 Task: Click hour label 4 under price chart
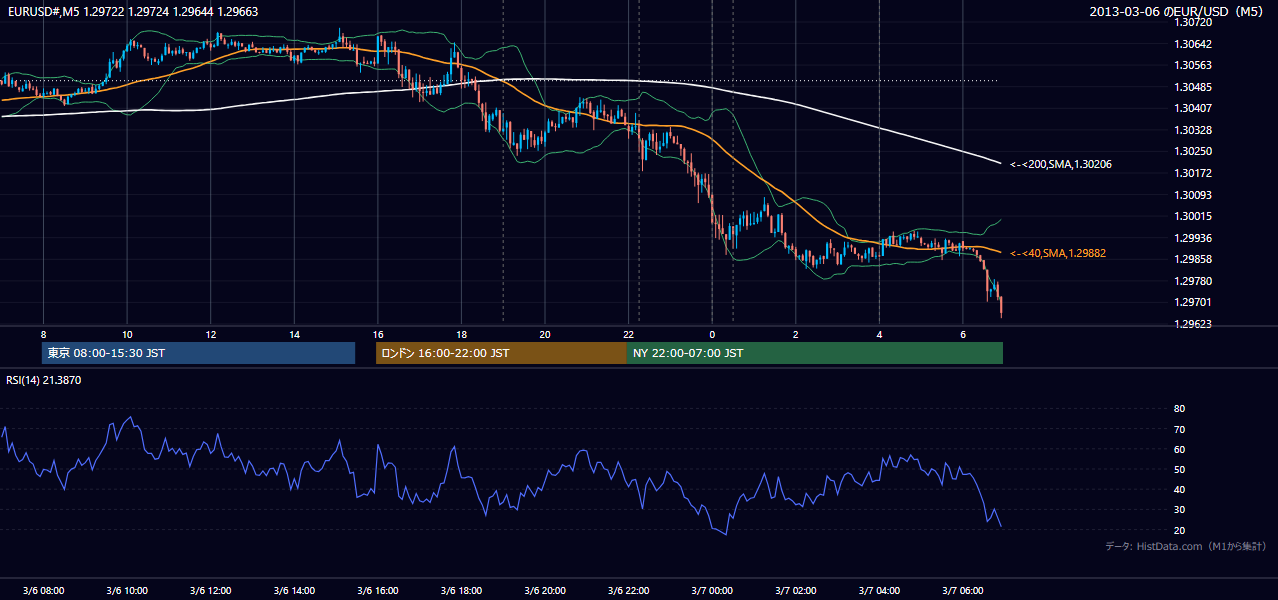[879, 334]
